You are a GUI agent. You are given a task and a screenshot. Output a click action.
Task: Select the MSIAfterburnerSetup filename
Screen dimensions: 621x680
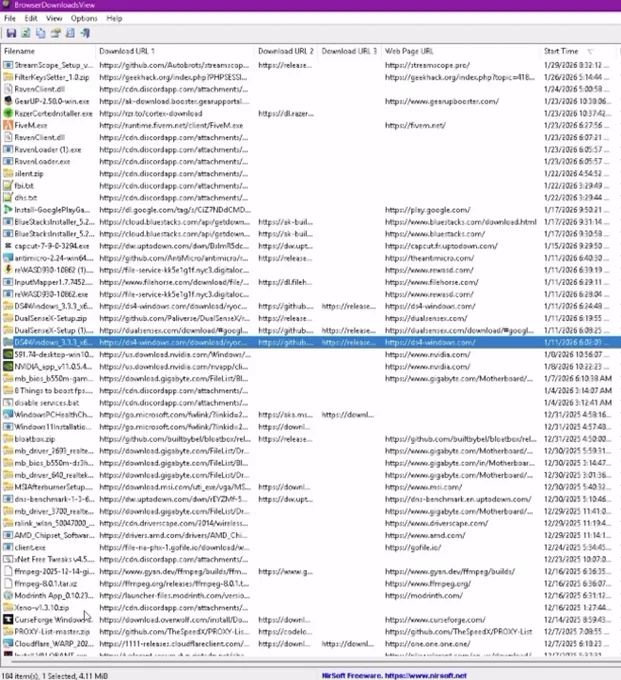pos(53,487)
